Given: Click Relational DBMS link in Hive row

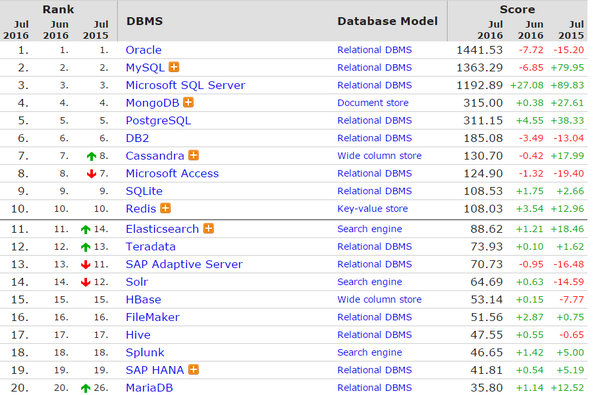Looking at the screenshot, I should (375, 335).
